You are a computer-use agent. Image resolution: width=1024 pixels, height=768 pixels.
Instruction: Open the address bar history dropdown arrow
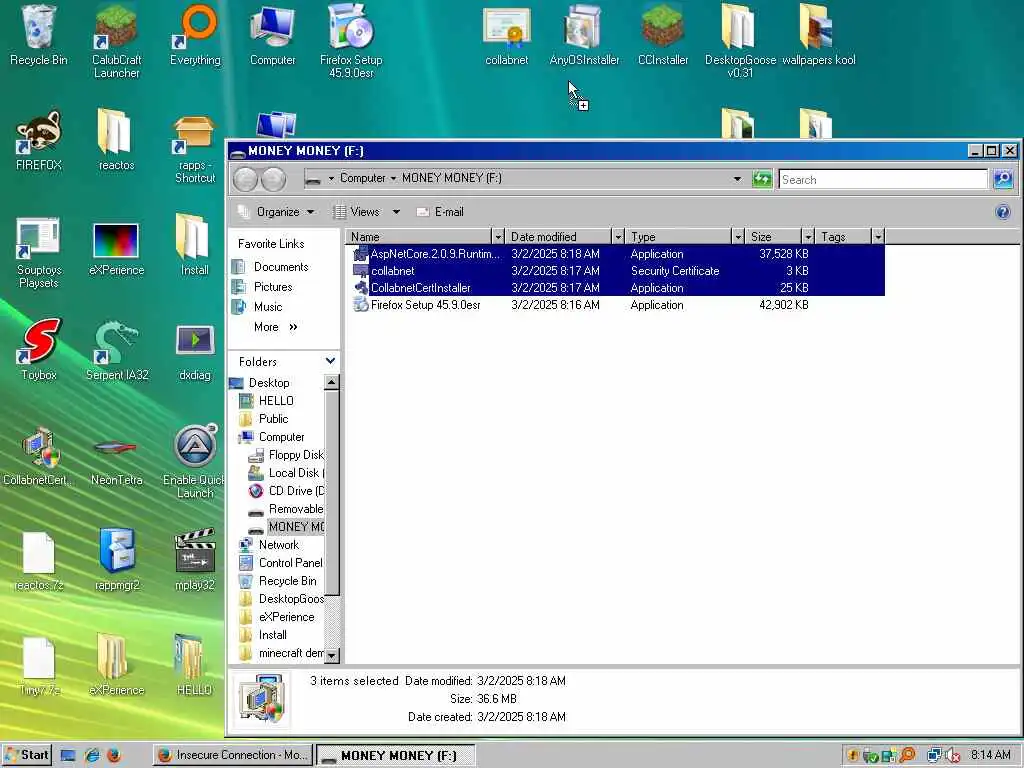coord(737,178)
